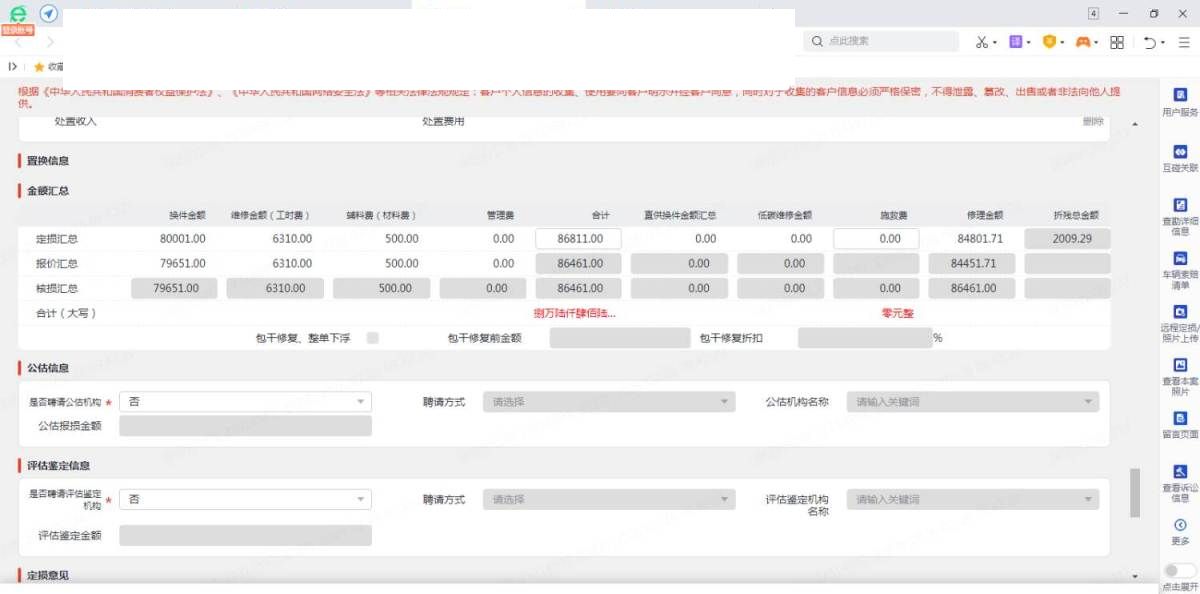Open 查看本案照片 in the sidebar
Image resolution: width=1200 pixels, height=594 pixels.
point(1180,366)
